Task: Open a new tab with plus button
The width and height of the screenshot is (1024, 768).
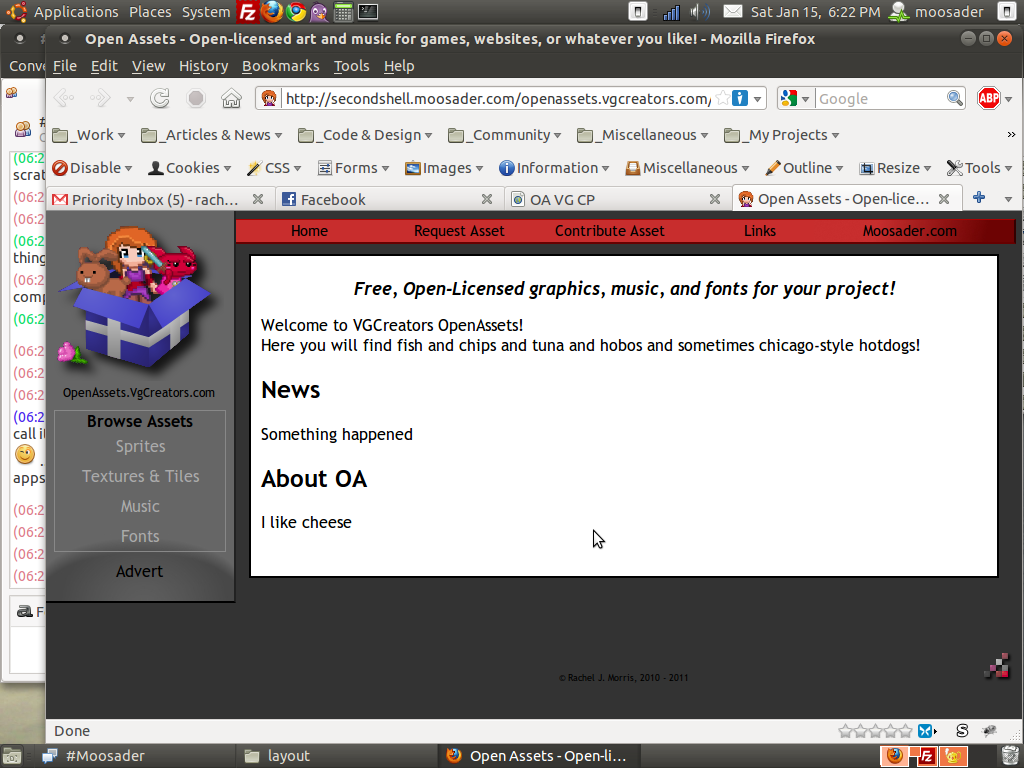Action: click(979, 198)
